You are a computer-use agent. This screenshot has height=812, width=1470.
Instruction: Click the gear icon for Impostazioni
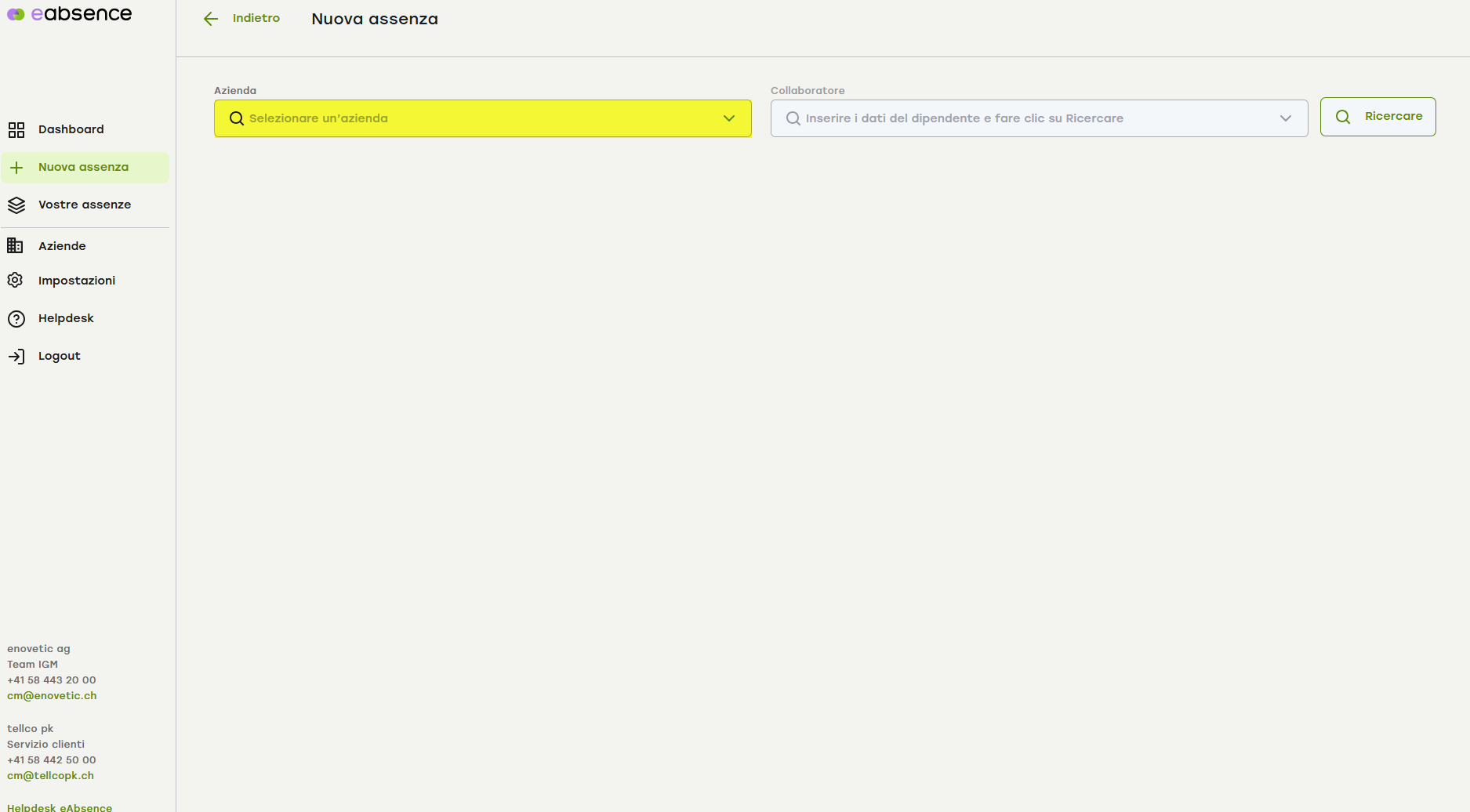15,281
